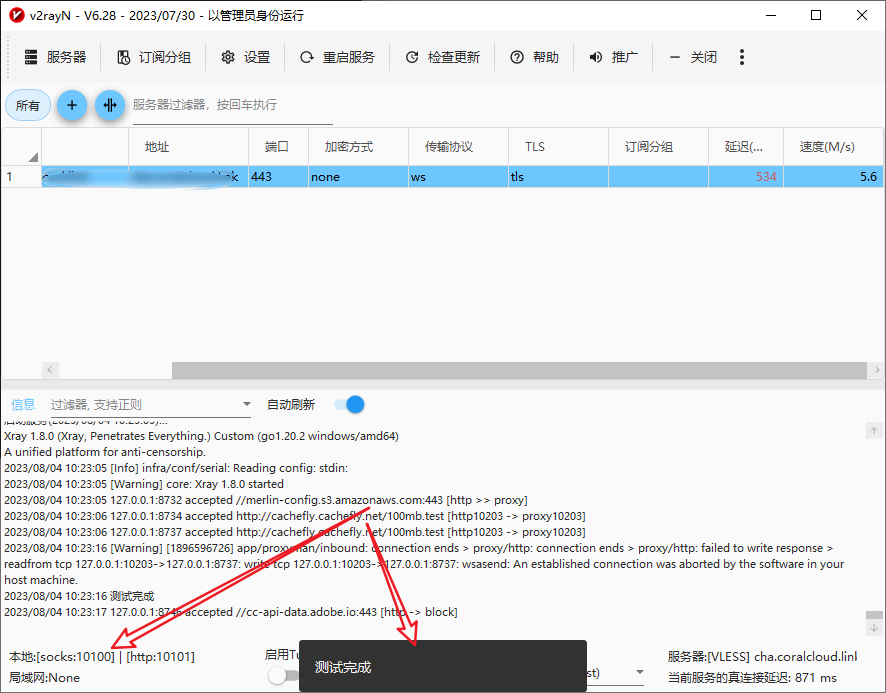Sort by TLS column header
This screenshot has width=886, height=693.
558,147
